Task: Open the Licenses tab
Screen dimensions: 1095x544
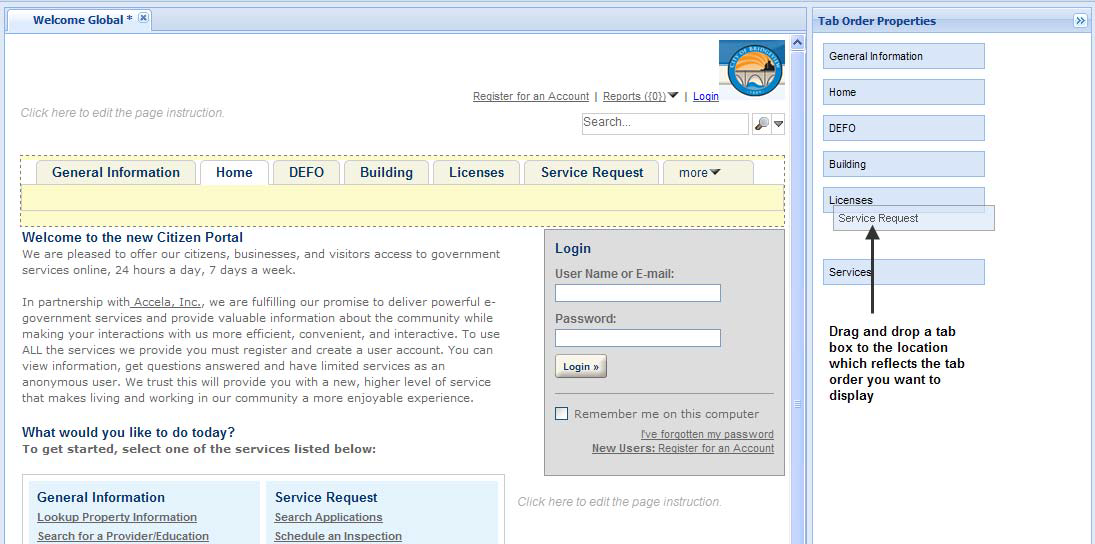Action: pos(476,173)
